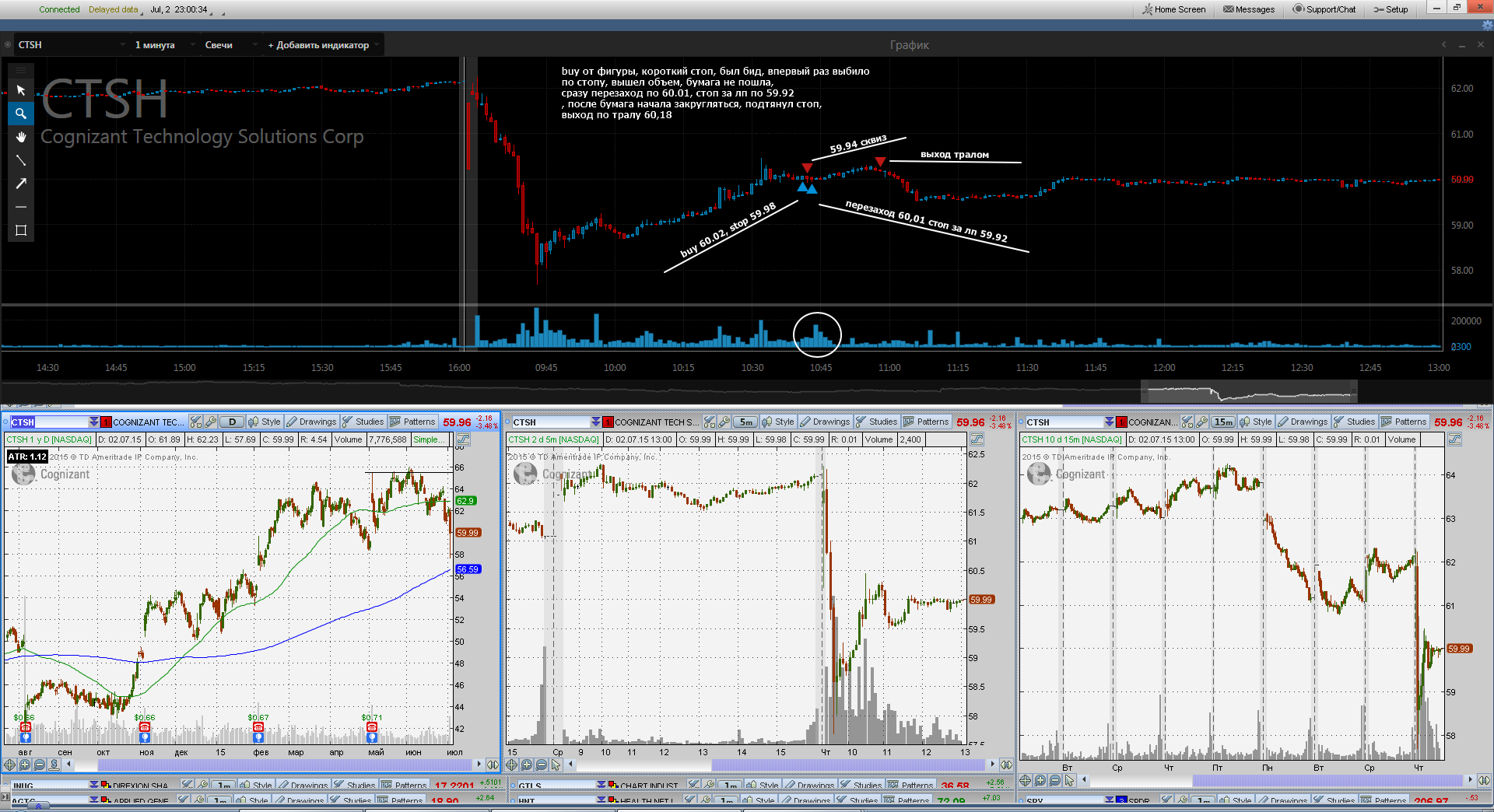The height and width of the screenshot is (812, 1494).
Task: Open the 'Добавить индикатор' dropdown
Action: (323, 44)
